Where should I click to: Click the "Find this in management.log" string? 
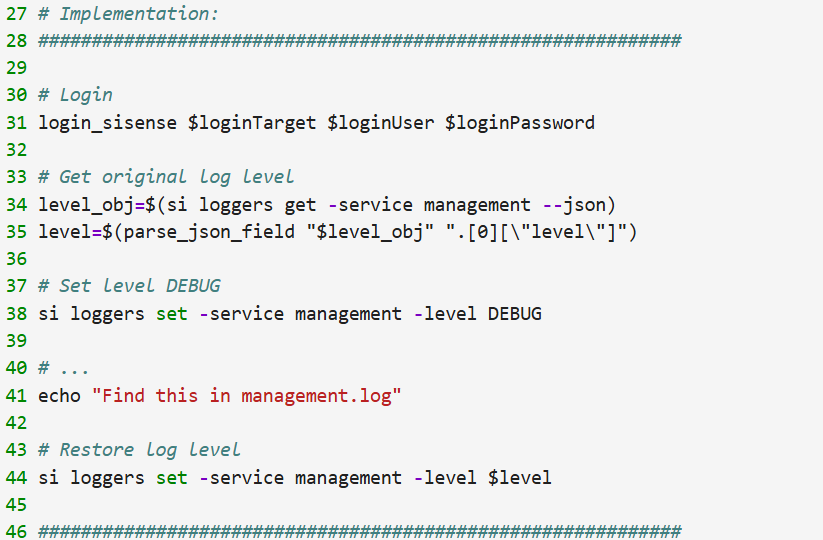click(x=246, y=396)
